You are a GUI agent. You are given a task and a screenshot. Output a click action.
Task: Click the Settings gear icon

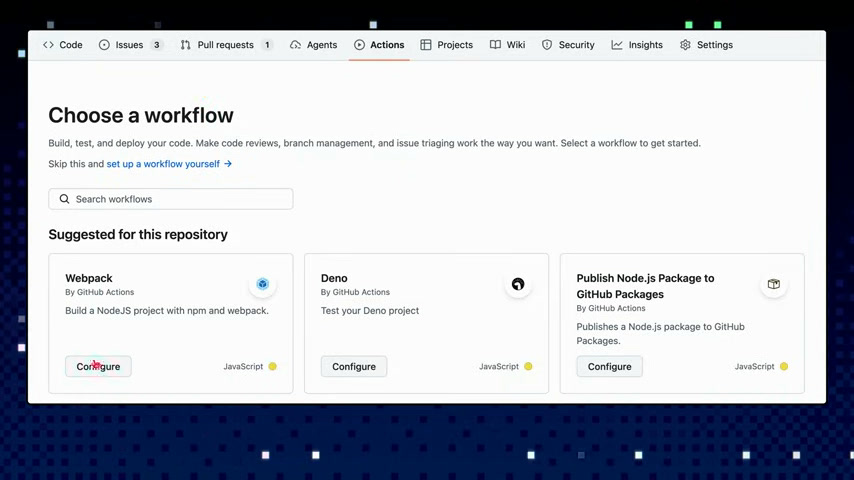click(x=685, y=45)
